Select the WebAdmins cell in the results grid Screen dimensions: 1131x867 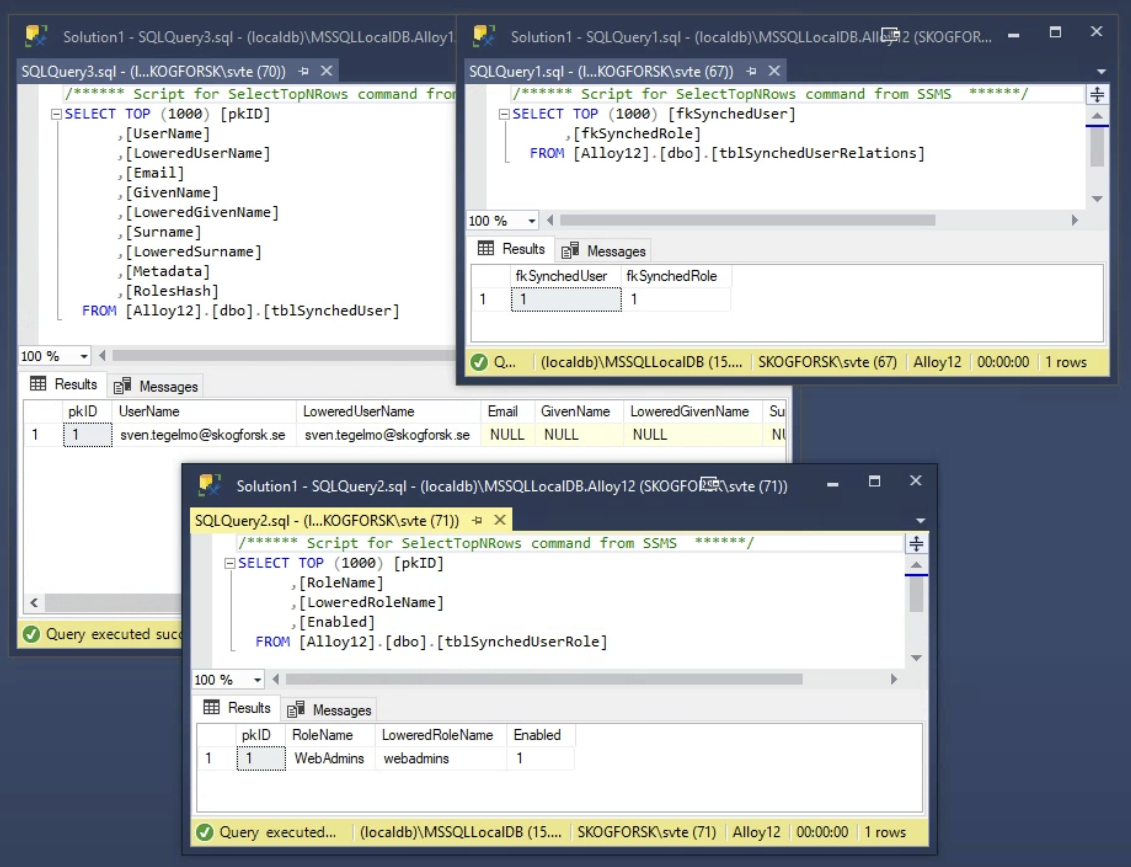[329, 759]
